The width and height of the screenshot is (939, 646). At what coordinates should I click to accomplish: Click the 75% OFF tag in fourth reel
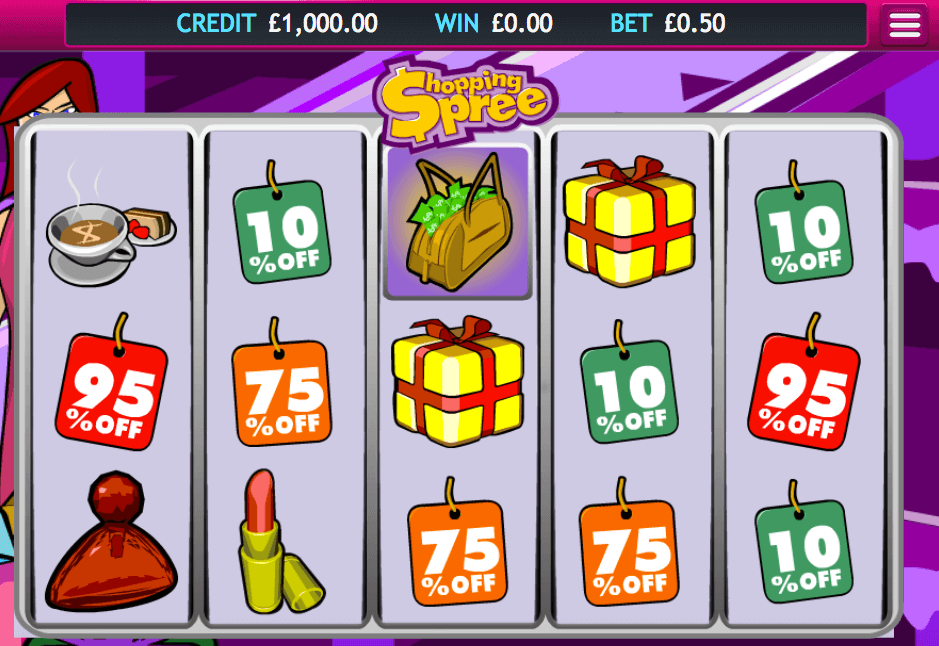pos(629,542)
